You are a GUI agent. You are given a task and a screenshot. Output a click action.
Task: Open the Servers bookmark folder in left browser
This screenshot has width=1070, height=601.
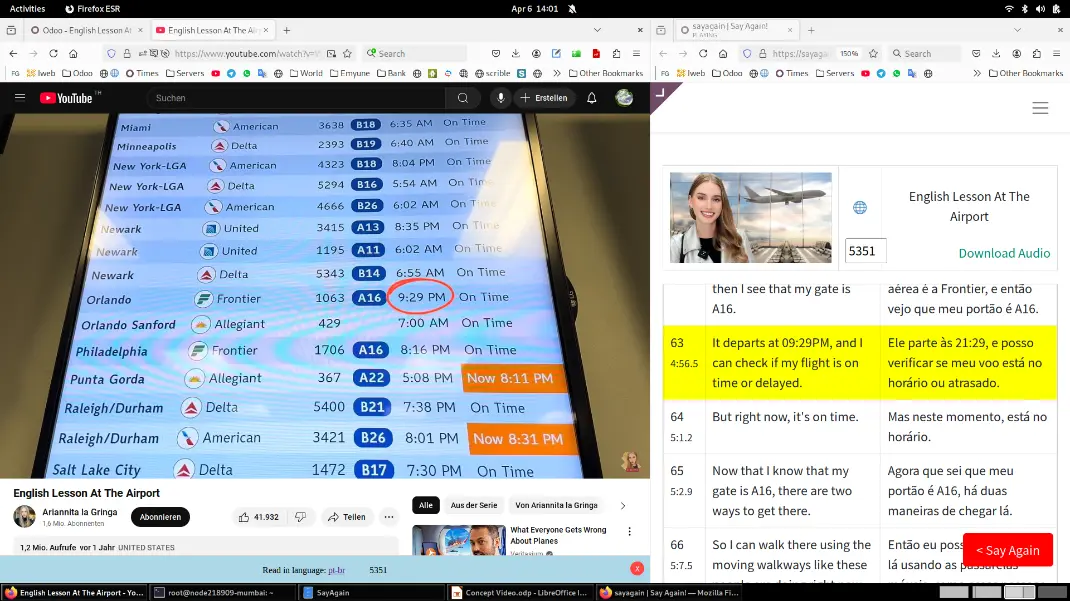coord(185,73)
